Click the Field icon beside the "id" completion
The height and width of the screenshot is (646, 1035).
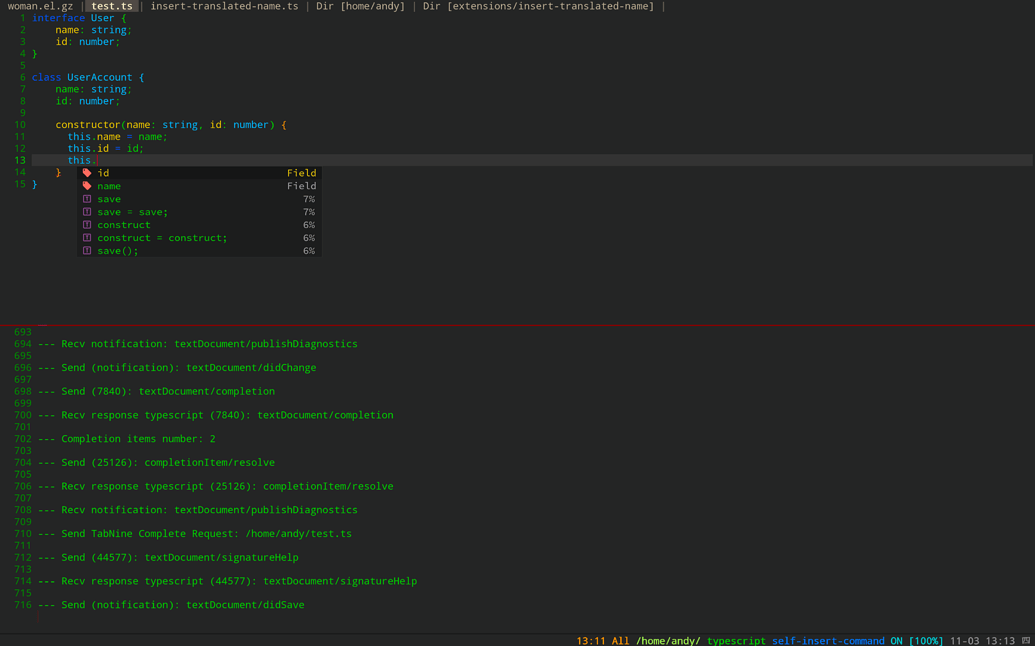(87, 172)
